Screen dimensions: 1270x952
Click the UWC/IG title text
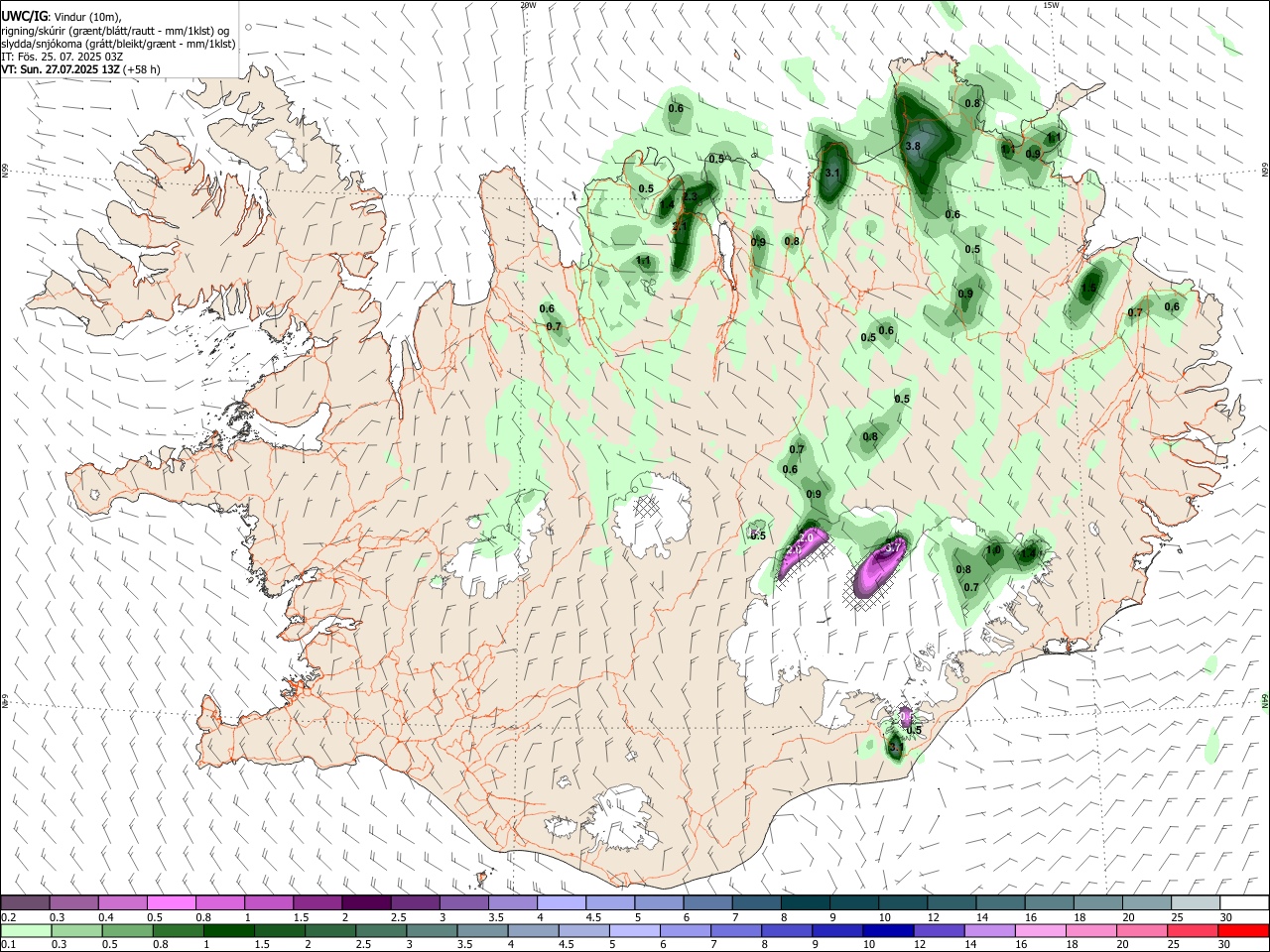[x=22, y=17]
